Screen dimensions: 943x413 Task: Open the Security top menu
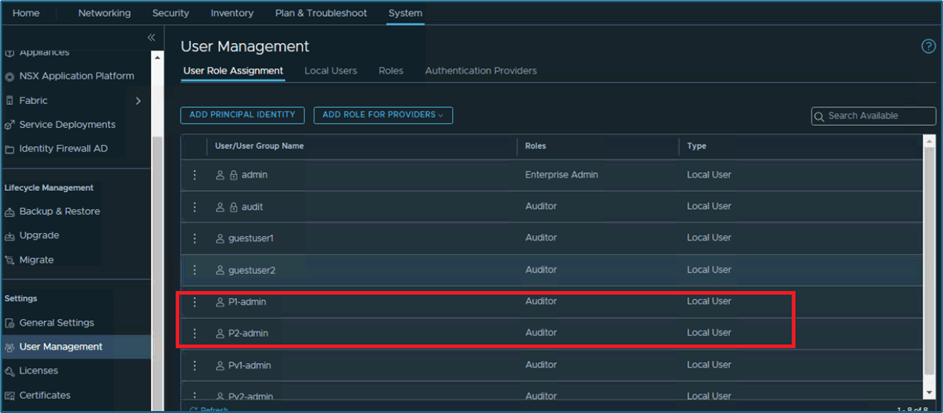point(170,13)
